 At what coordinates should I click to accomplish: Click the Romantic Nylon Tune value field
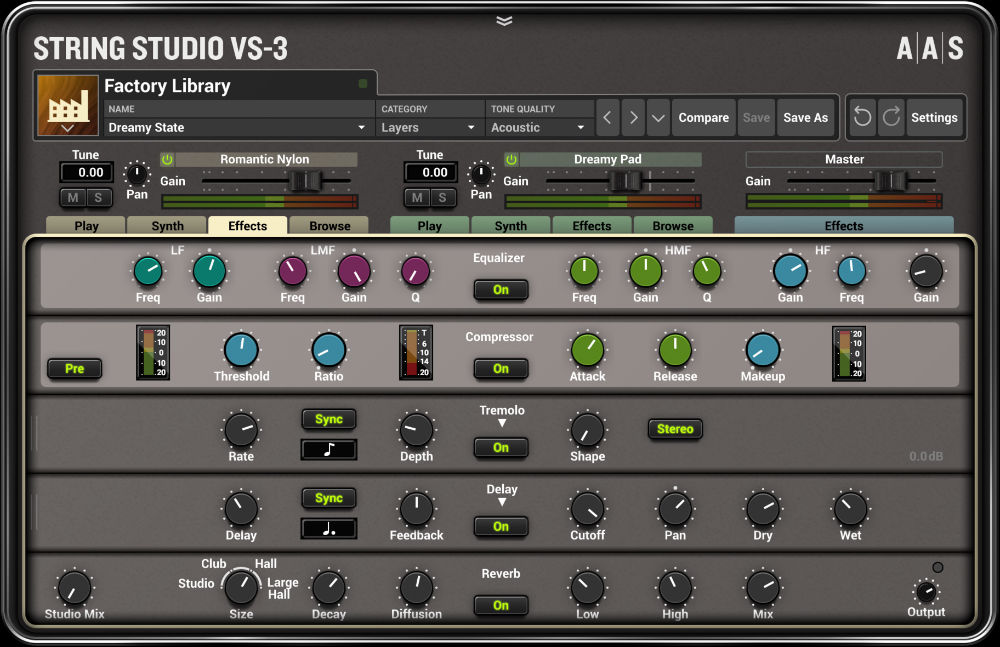[86, 172]
